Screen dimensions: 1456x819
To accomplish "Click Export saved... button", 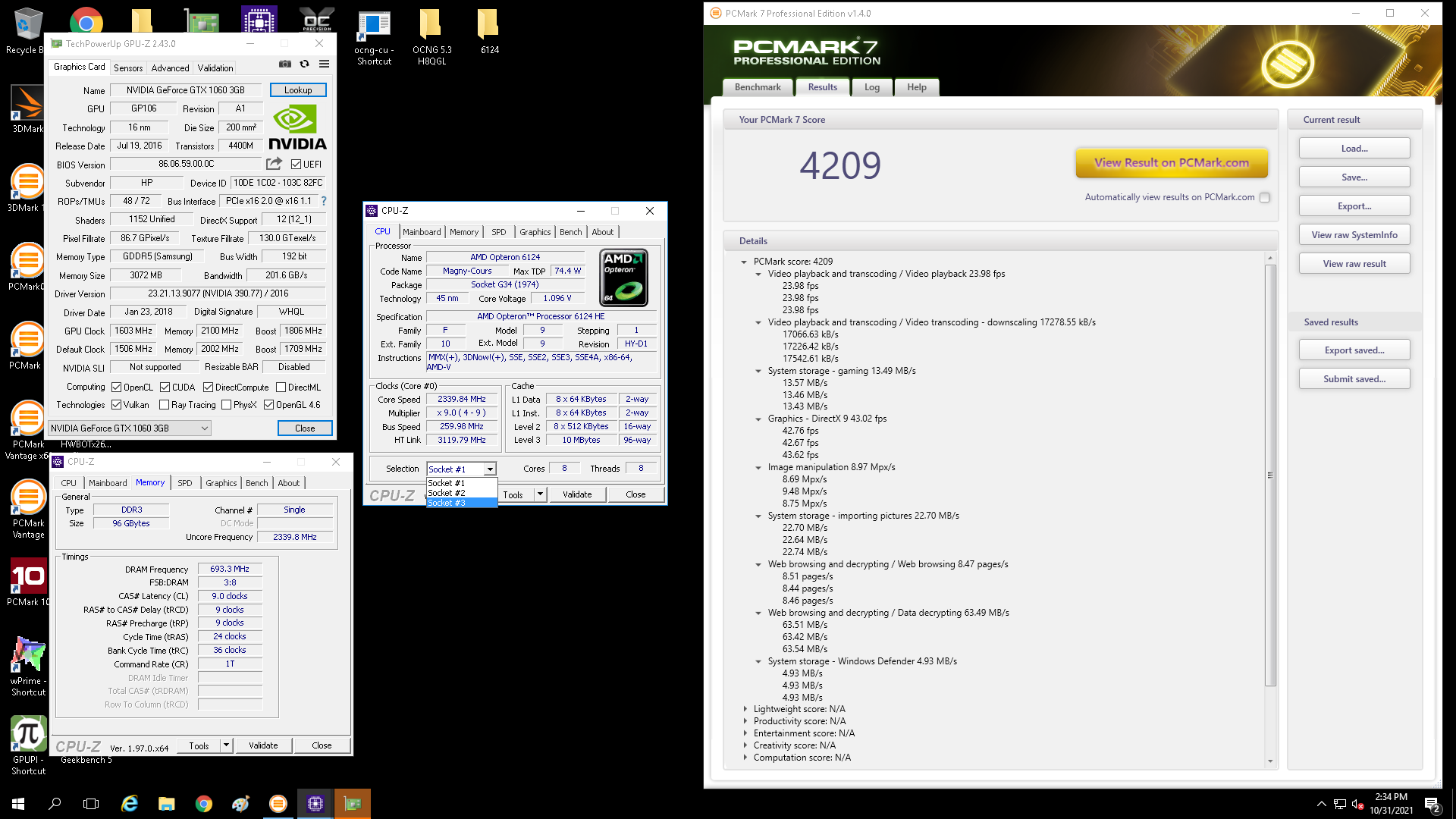I will click(x=1354, y=350).
